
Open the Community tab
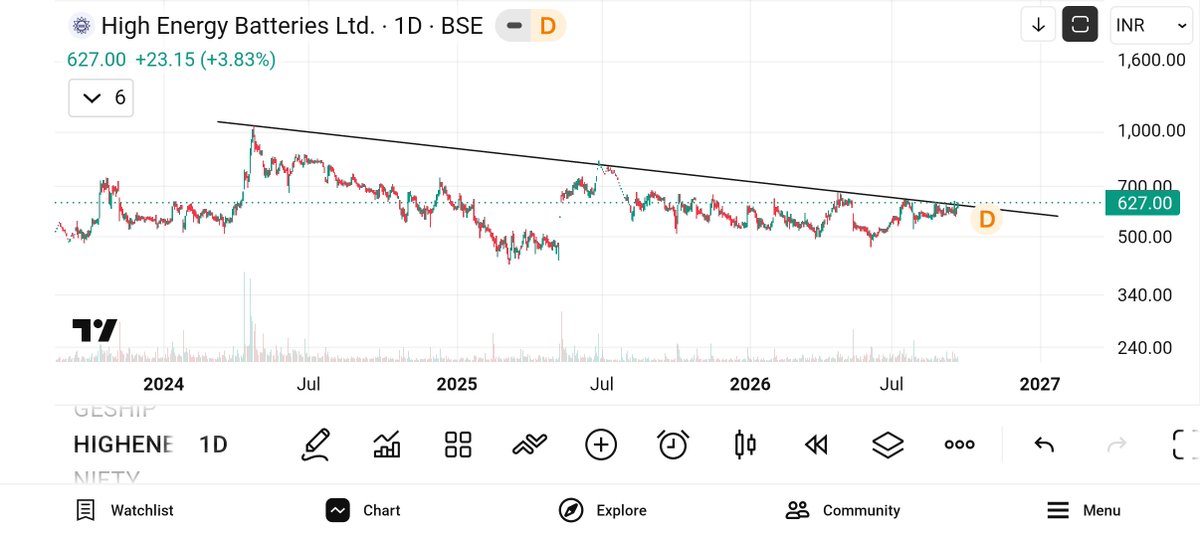[843, 510]
